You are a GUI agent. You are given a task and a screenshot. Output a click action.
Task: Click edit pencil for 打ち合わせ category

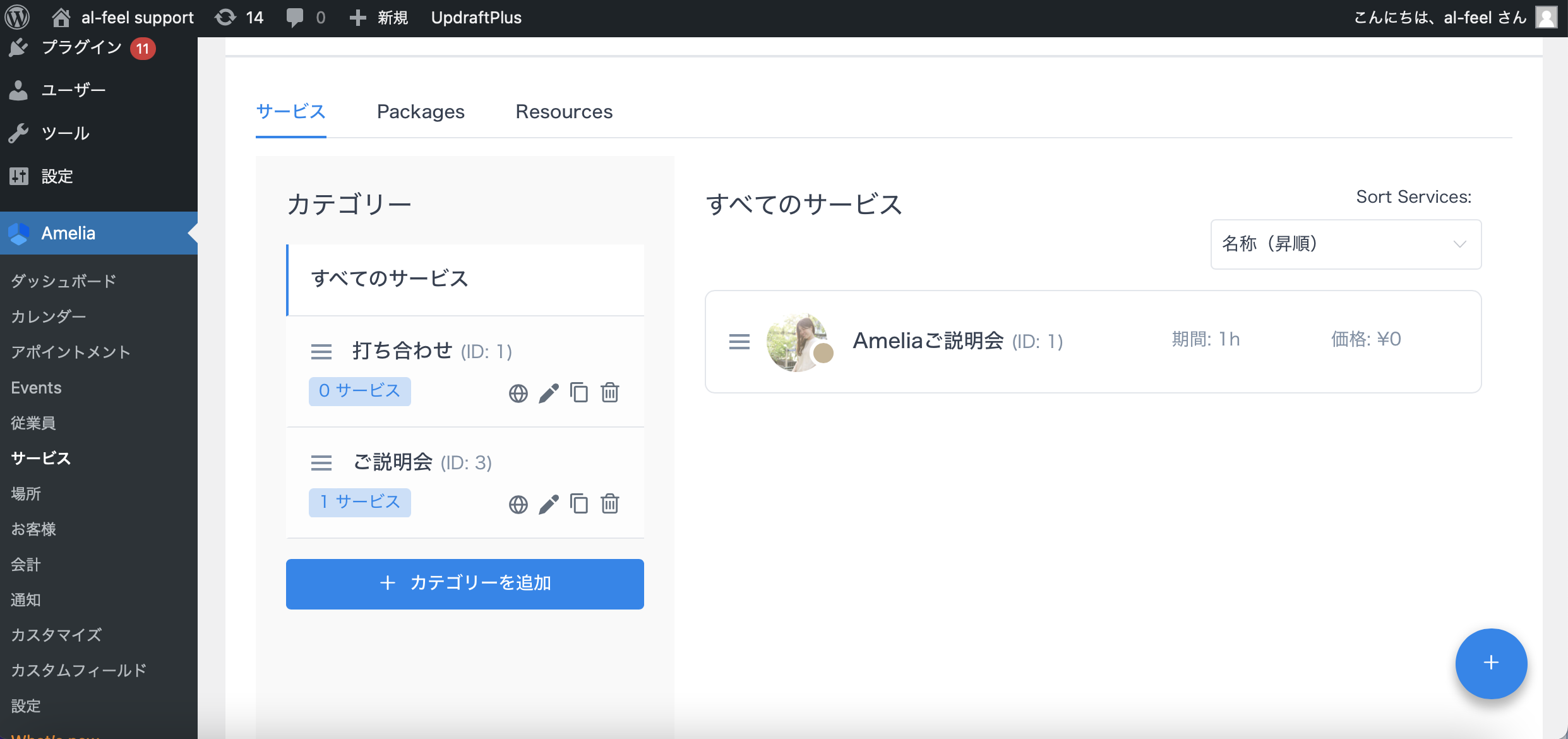pyautogui.click(x=549, y=393)
